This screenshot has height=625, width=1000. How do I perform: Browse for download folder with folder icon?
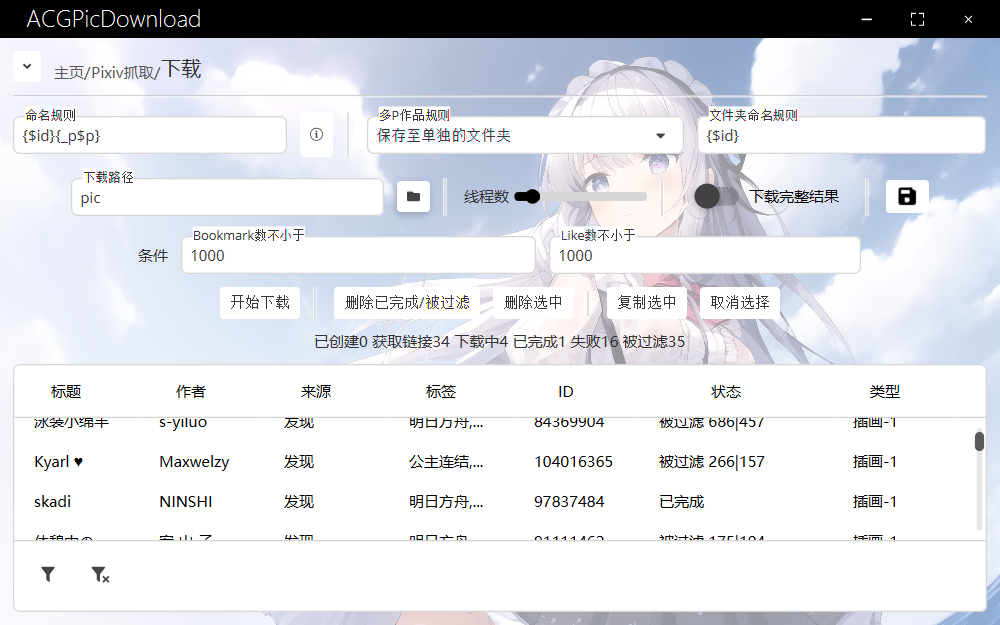[x=413, y=196]
